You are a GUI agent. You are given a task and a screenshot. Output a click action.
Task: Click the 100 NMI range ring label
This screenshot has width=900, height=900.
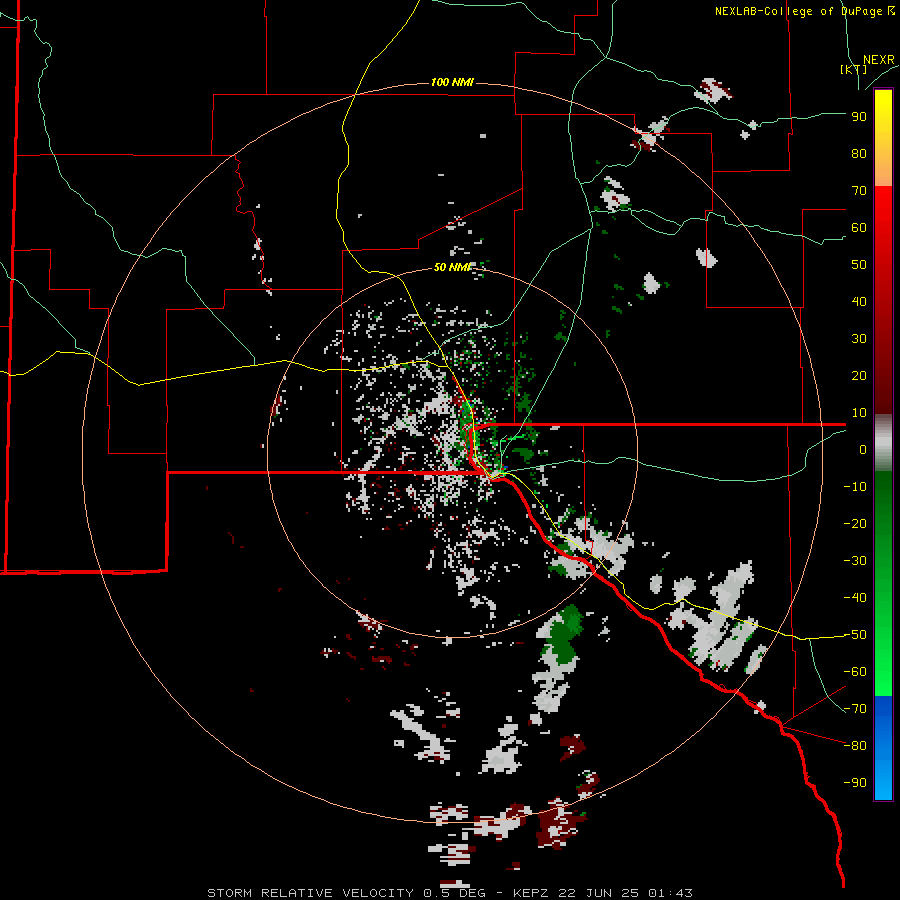(452, 83)
